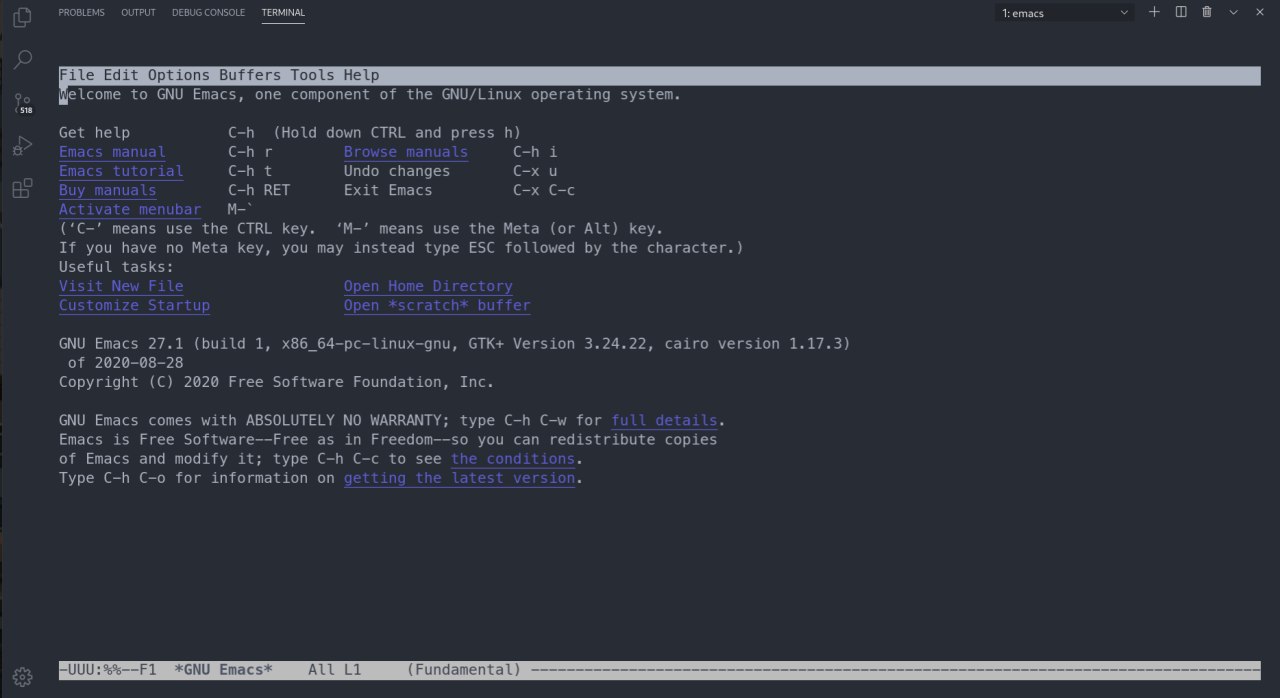This screenshot has height=698, width=1280.
Task: Open the Emacs Help menu
Action: (361, 76)
